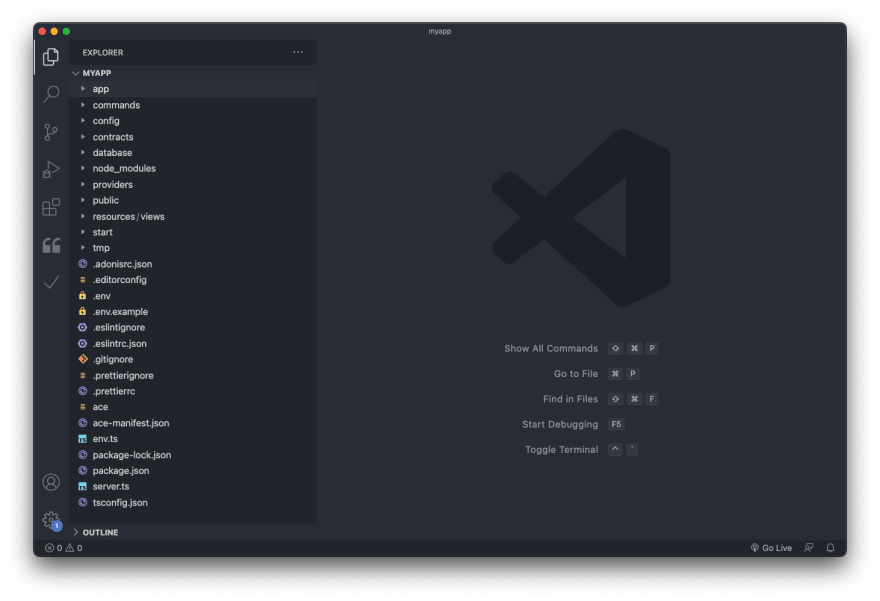Viewport: 880px width, 601px height.
Task: Expand the tmp folder
Action: click(192, 248)
